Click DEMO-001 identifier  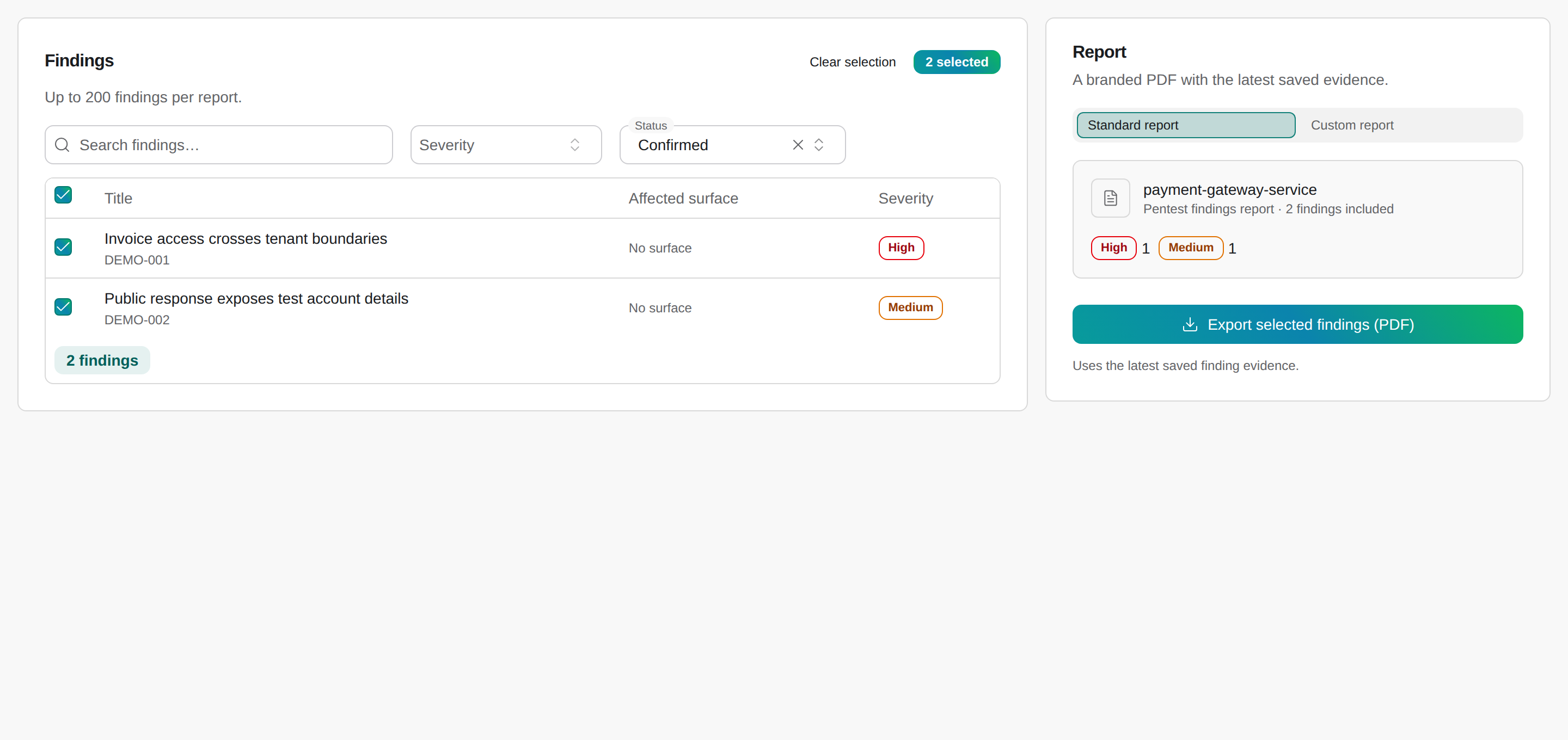(x=137, y=260)
